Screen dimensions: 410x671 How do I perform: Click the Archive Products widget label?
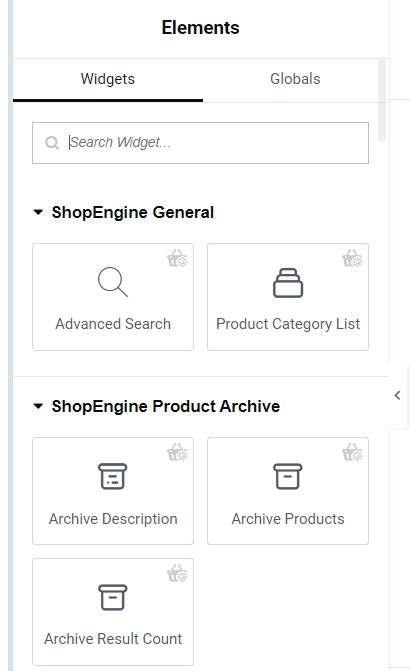(288, 519)
